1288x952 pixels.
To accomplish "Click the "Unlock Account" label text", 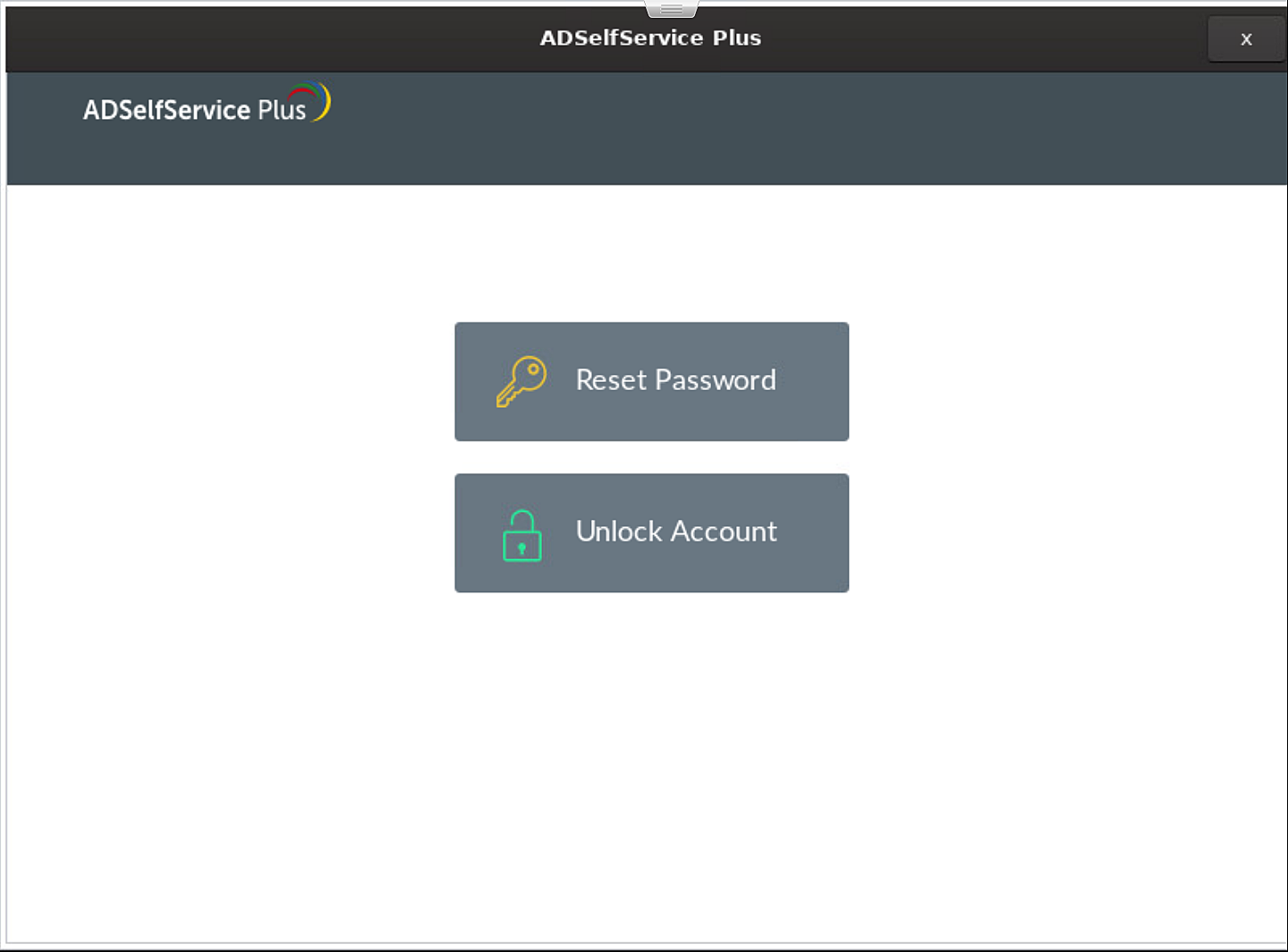I will coord(676,531).
